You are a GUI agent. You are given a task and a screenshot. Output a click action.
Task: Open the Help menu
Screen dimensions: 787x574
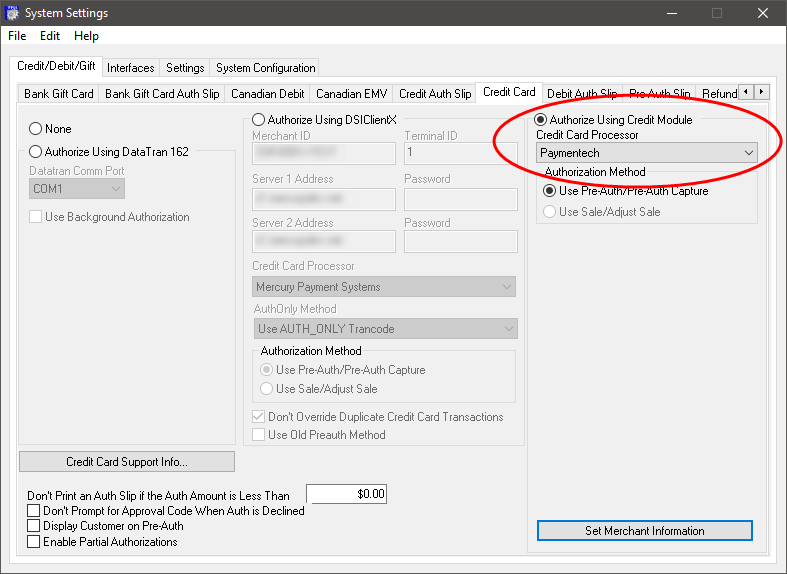[86, 36]
